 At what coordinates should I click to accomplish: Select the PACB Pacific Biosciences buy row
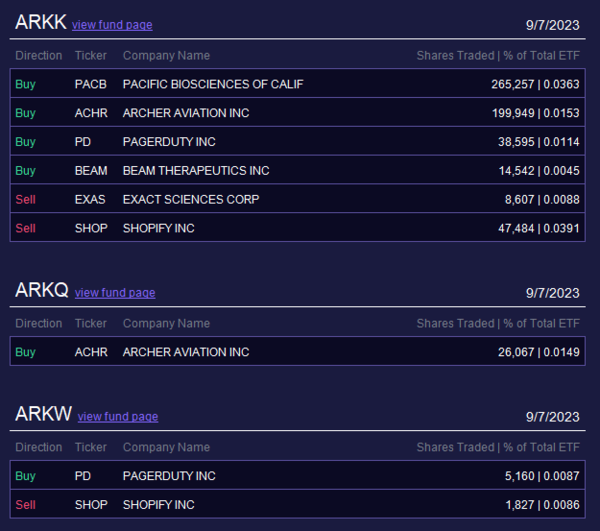297,84
